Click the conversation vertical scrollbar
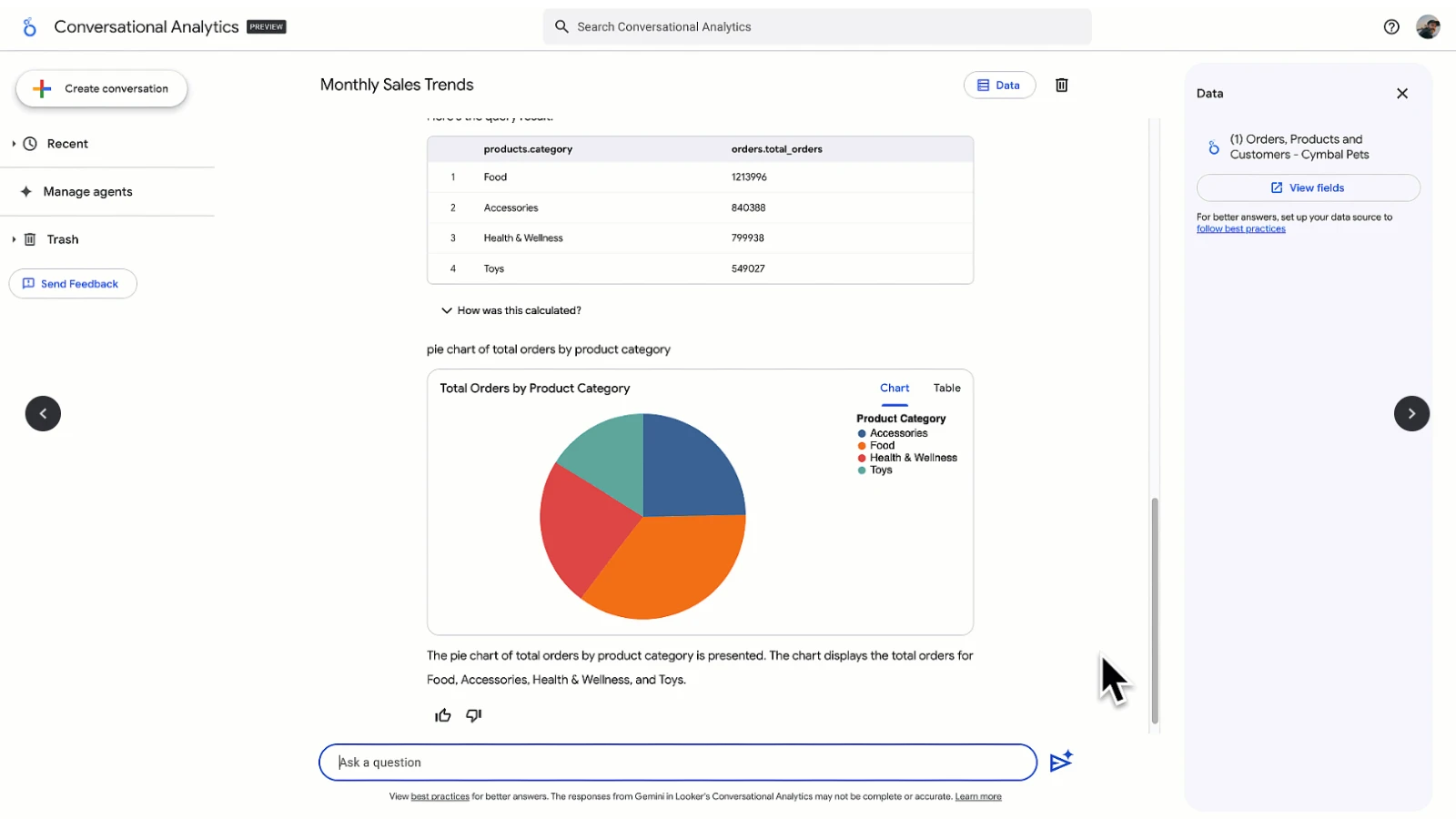Image resolution: width=1456 pixels, height=819 pixels. [x=1155, y=611]
